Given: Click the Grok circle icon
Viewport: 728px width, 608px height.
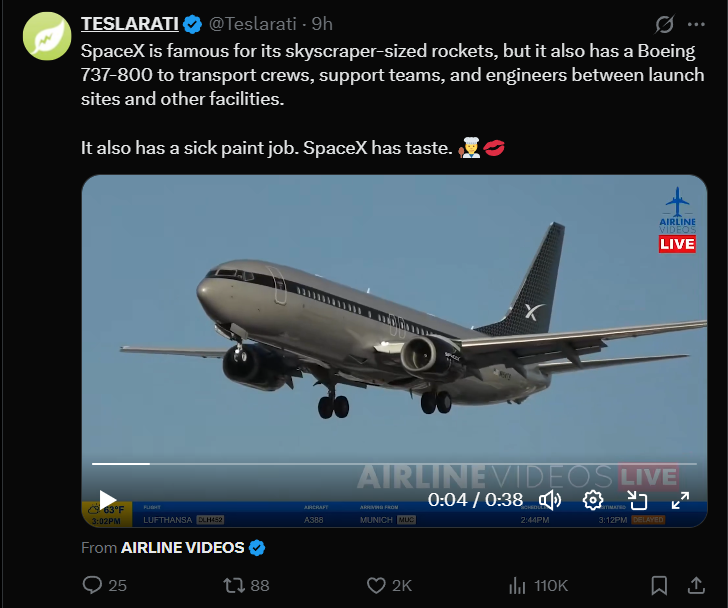Looking at the screenshot, I should [663, 24].
